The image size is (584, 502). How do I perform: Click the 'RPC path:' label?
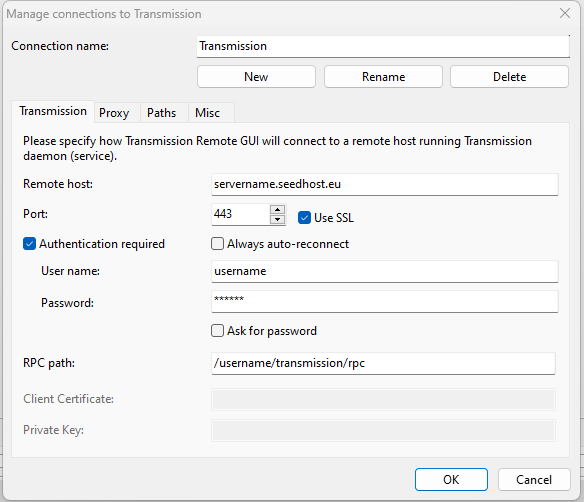click(49, 363)
